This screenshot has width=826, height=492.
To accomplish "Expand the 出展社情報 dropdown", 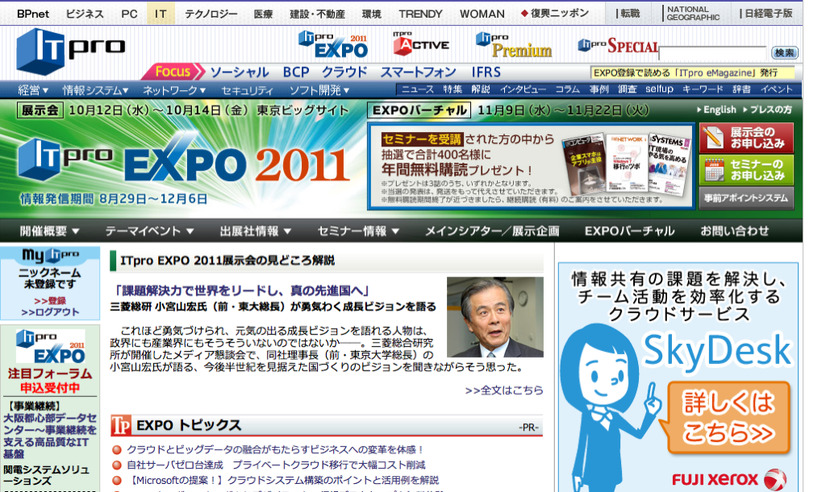I will pos(255,231).
